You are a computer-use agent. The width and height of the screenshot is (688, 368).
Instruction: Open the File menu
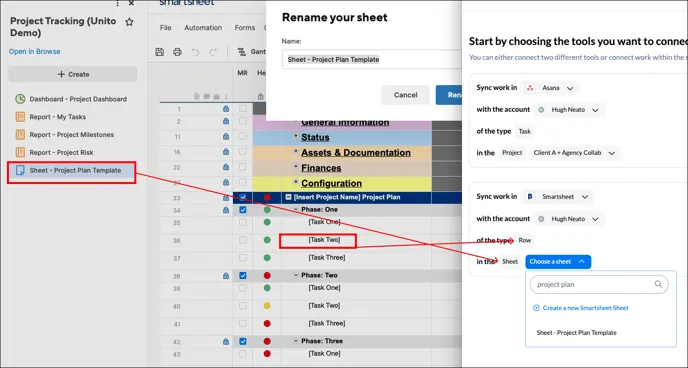pyautogui.click(x=165, y=28)
